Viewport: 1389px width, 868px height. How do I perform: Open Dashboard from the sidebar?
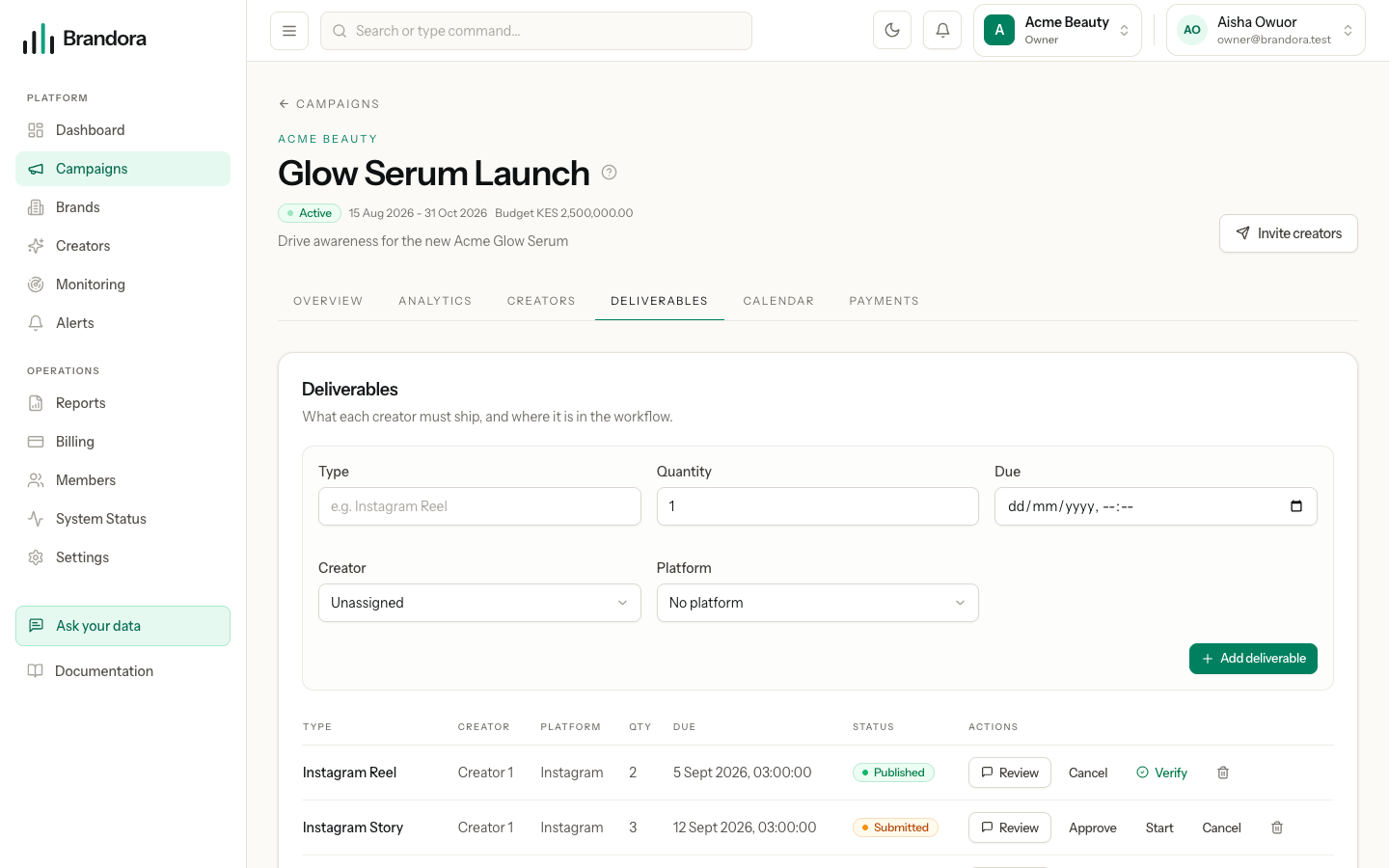[x=123, y=130]
